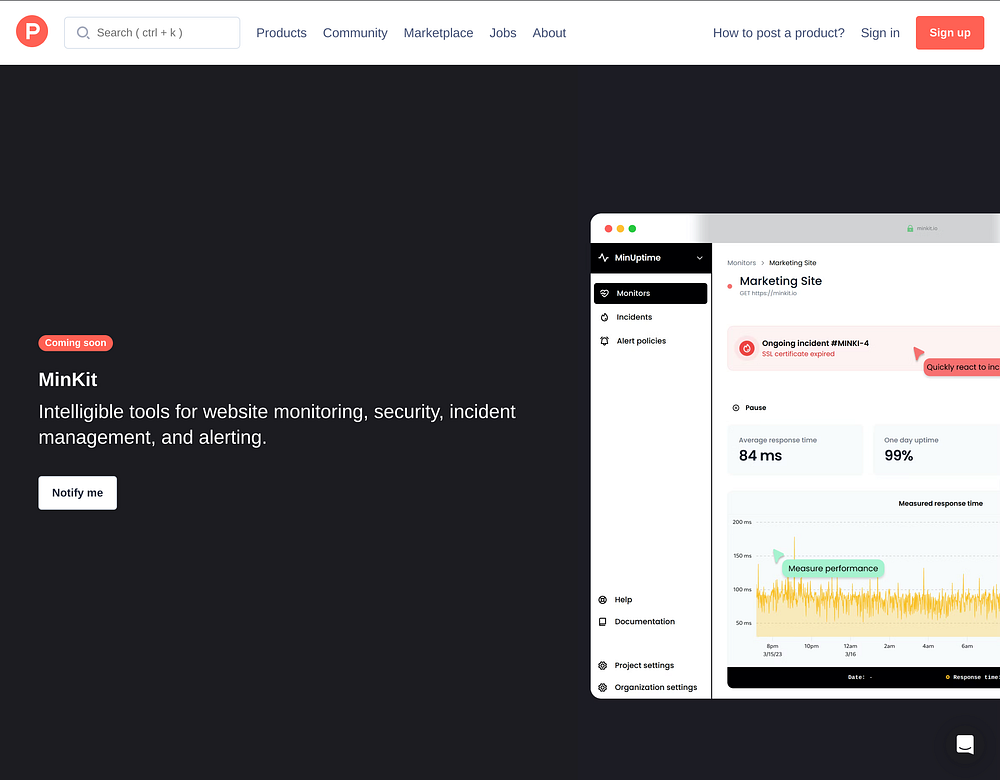Click the green lock icon in address bar
The image size is (1000, 780).
(910, 228)
